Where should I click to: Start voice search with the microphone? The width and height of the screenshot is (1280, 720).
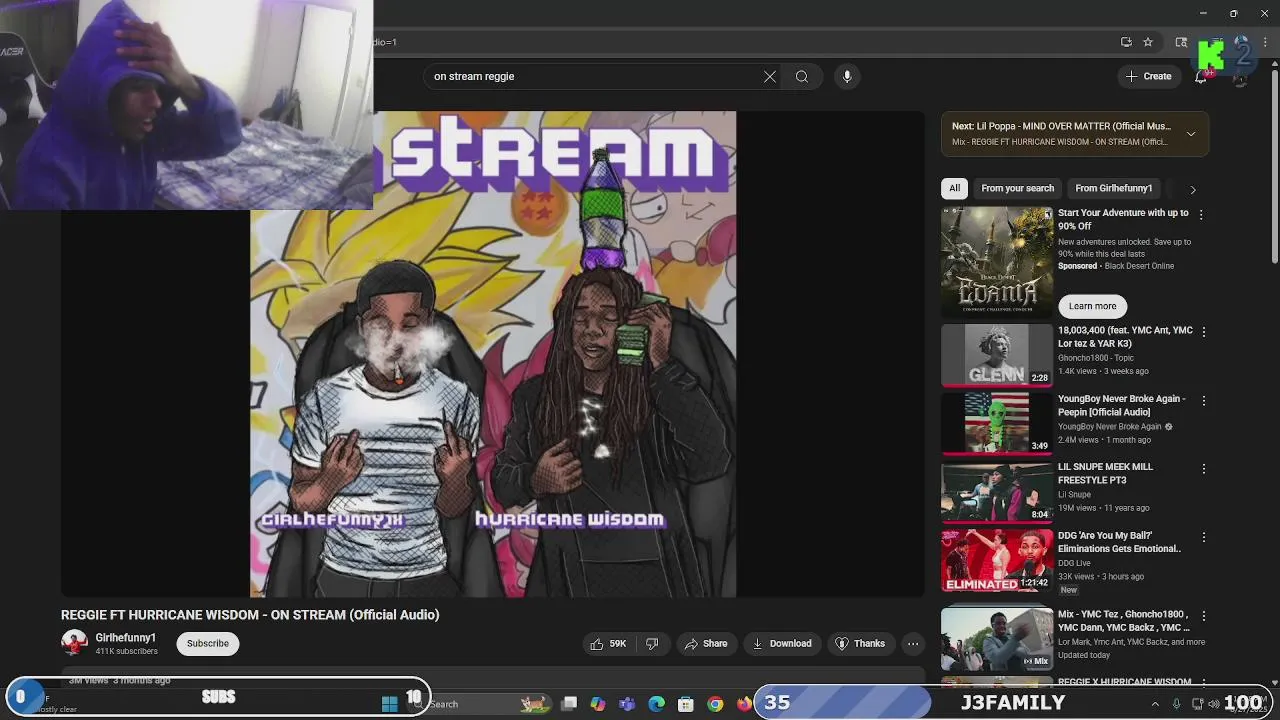847,76
